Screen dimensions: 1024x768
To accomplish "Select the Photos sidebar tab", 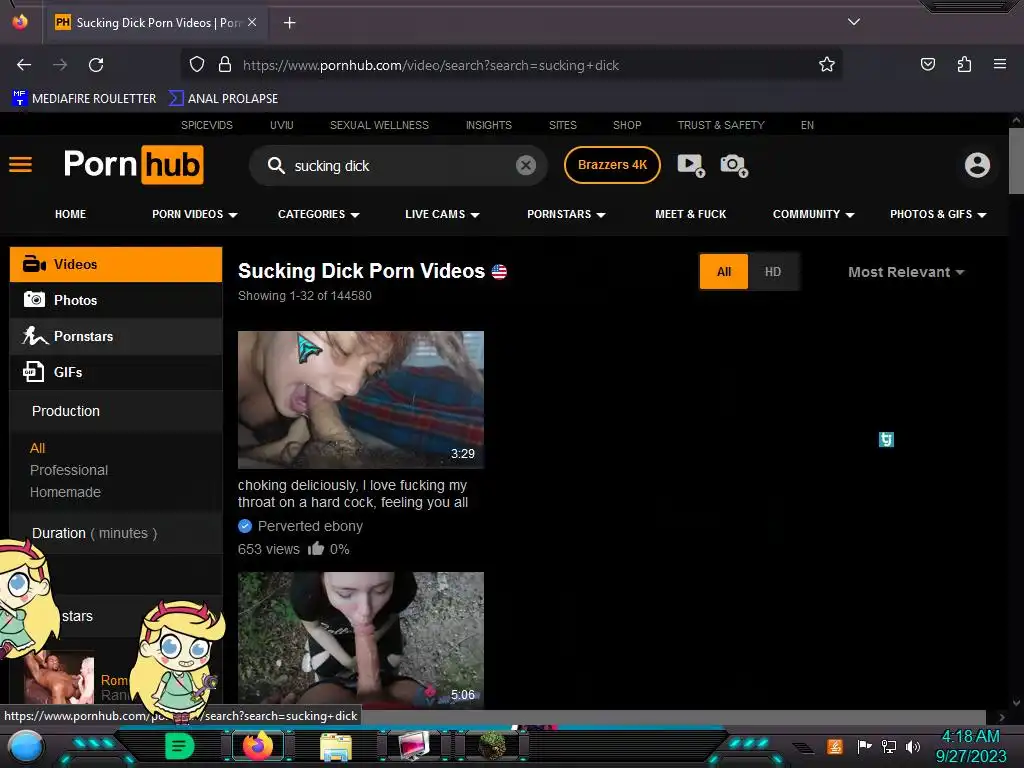I will pyautogui.click(x=116, y=300).
